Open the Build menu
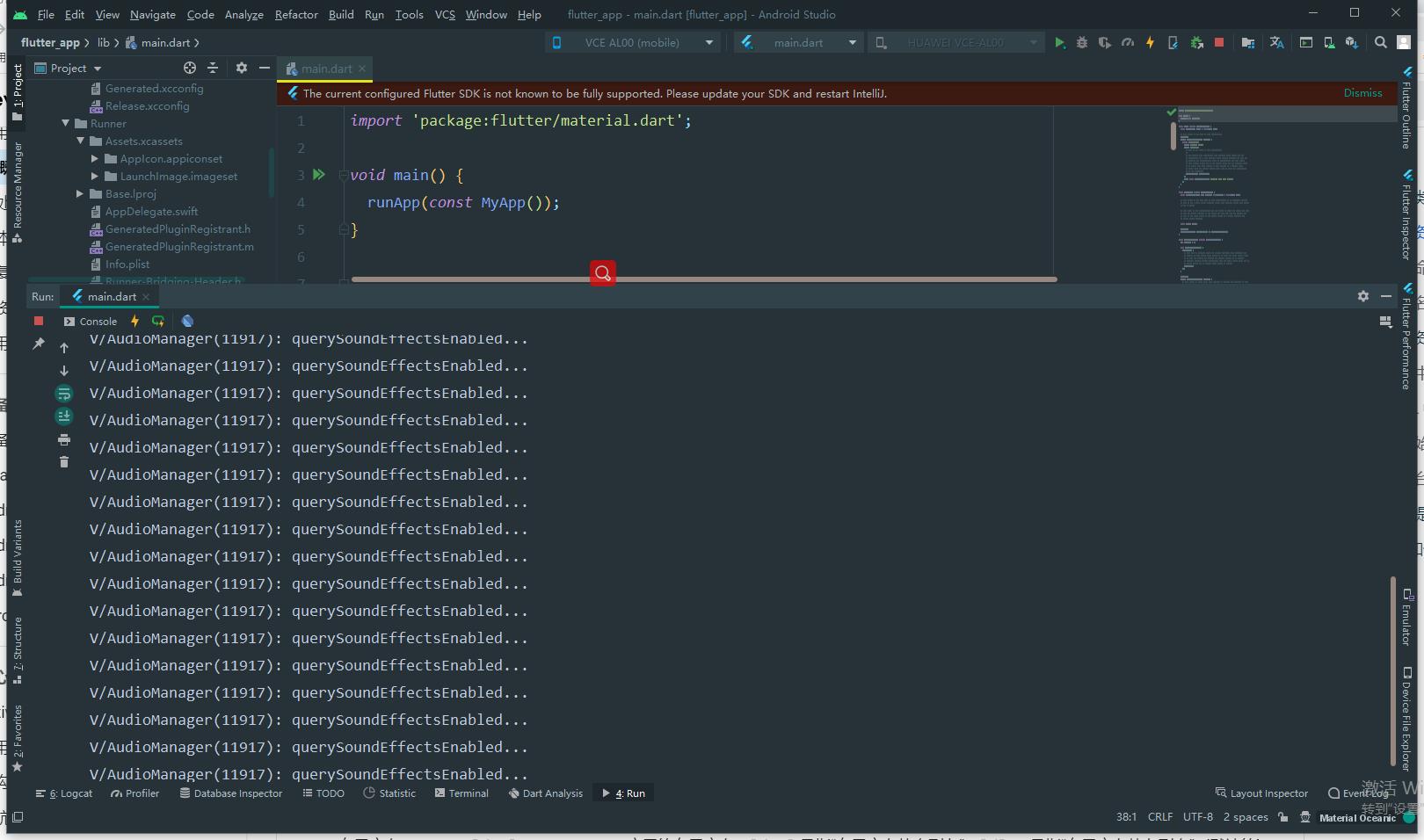The height and width of the screenshot is (840, 1424). (341, 14)
